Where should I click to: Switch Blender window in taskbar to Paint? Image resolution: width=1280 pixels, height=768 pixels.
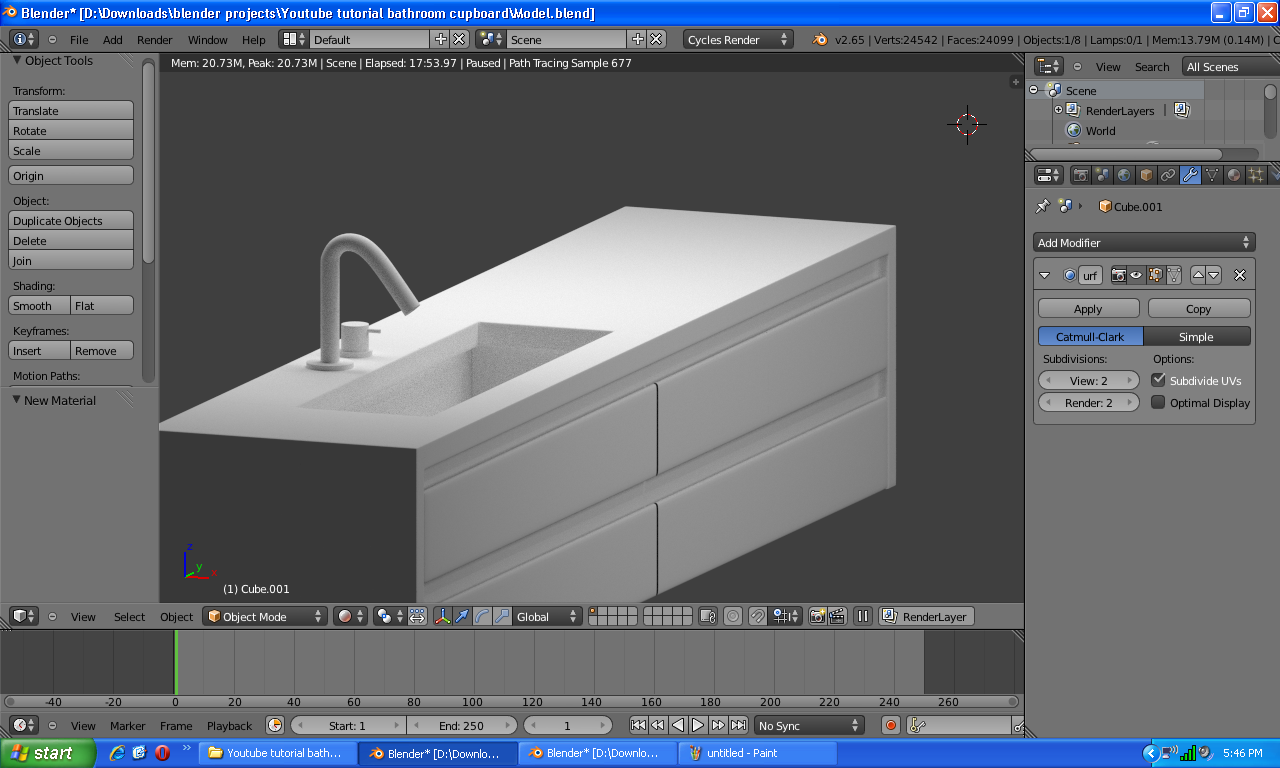pyautogui.click(x=757, y=753)
